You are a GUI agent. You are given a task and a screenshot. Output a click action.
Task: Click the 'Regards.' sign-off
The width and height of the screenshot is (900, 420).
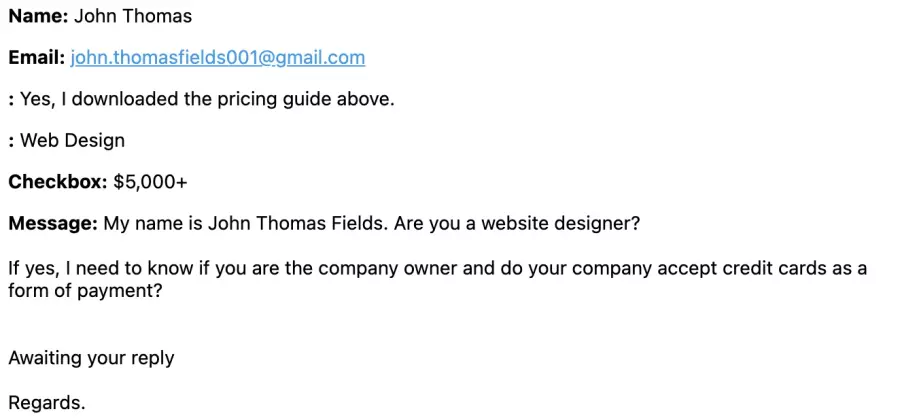[47, 403]
